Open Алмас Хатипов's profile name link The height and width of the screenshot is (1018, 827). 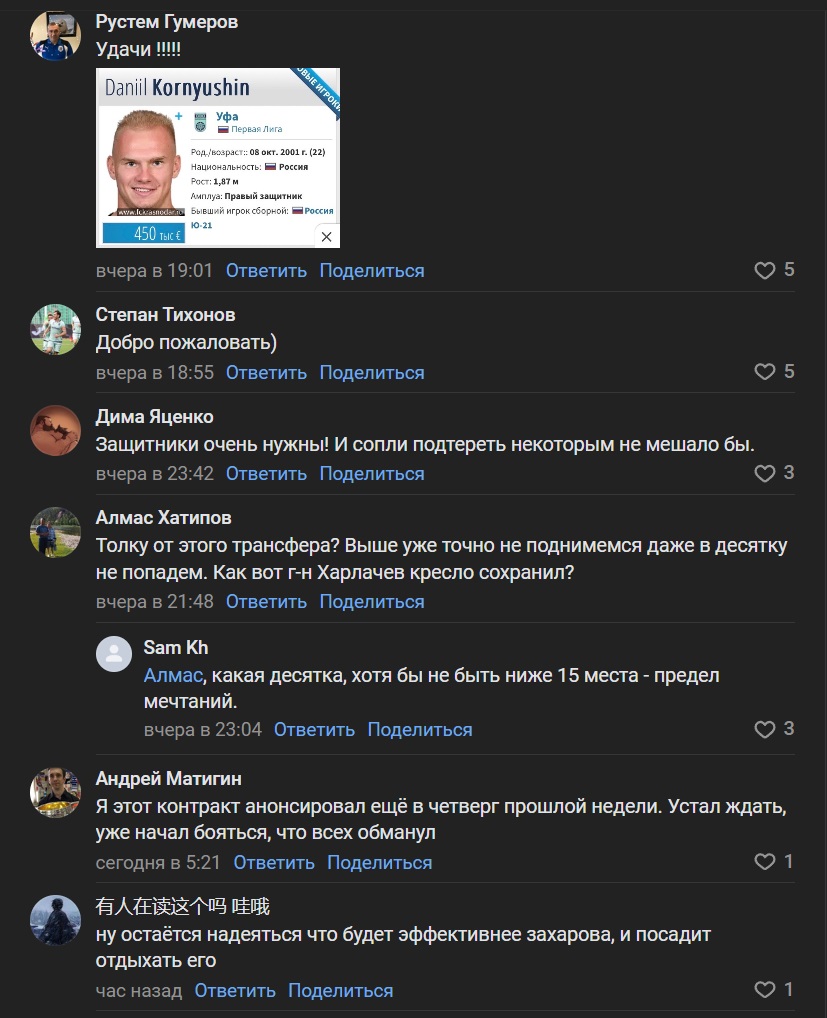pos(164,517)
